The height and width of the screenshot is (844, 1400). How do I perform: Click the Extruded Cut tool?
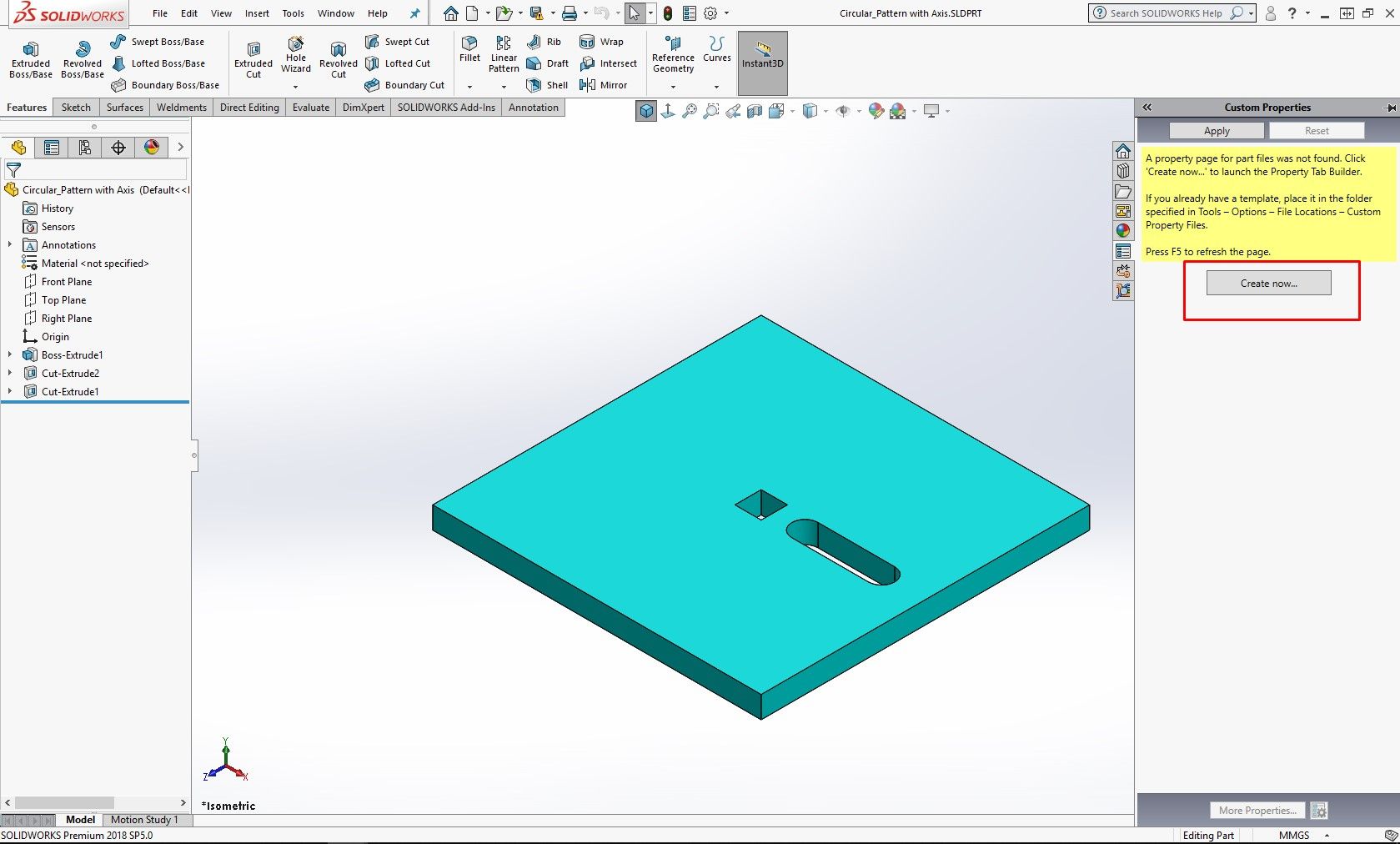pos(253,59)
